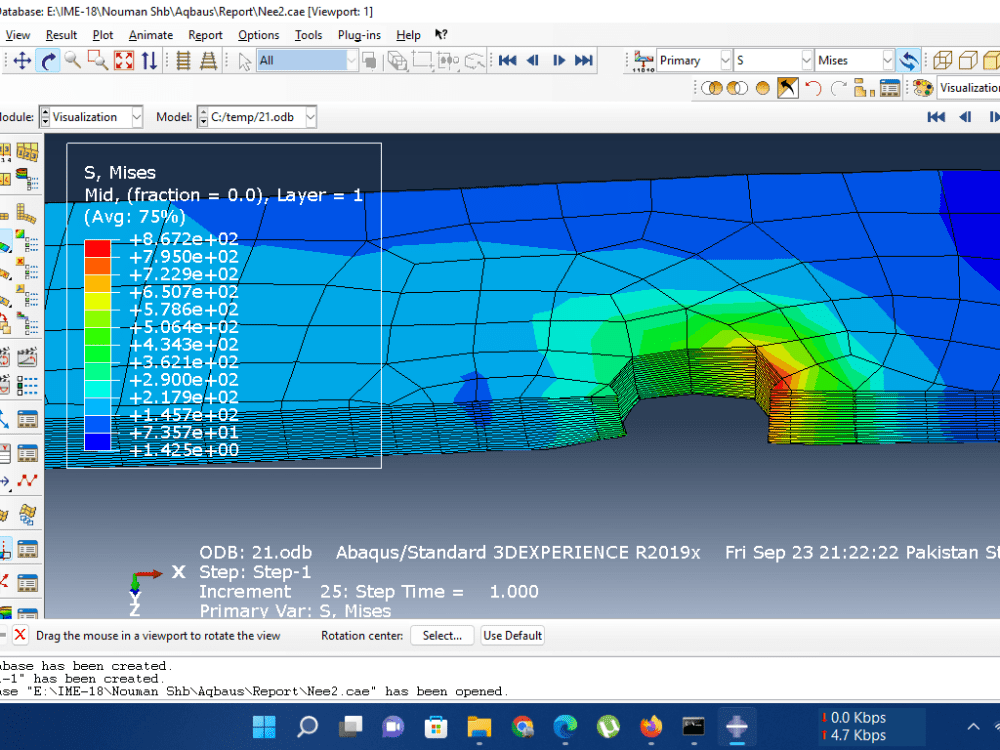1000x750 pixels.
Task: Click the XY data red curve icon
Action: 27,480
